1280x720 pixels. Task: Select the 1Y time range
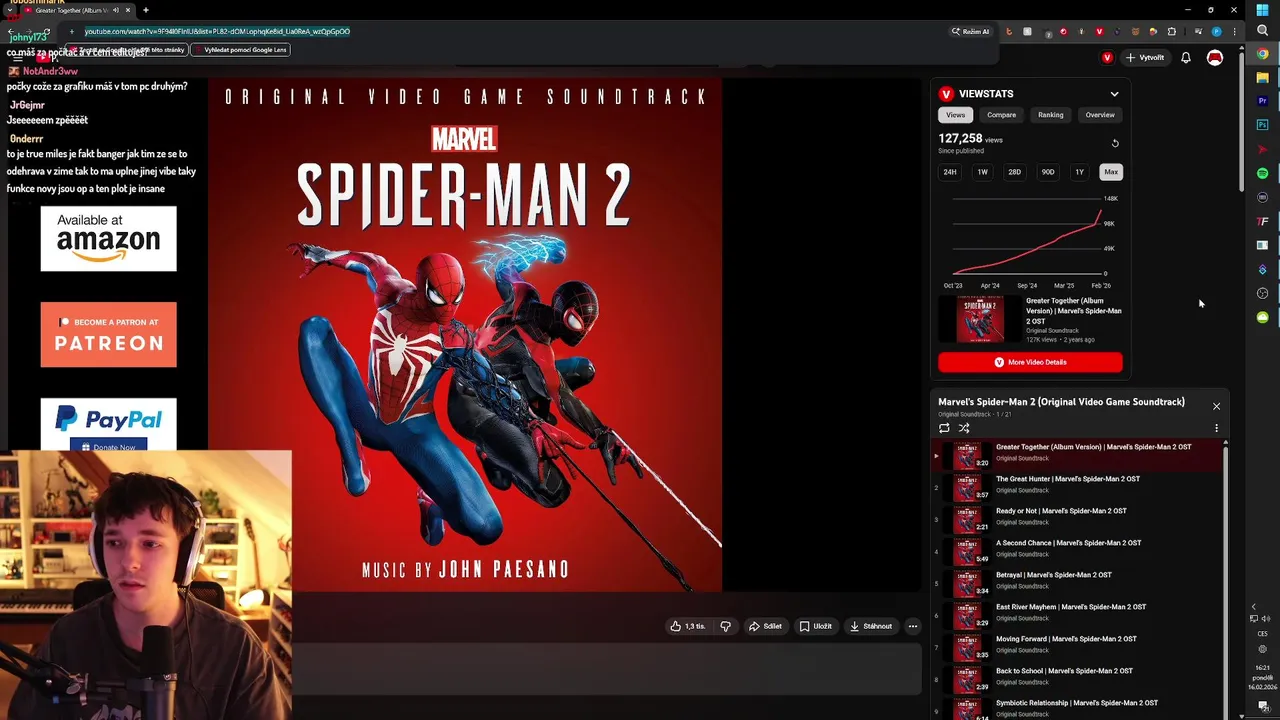1079,172
